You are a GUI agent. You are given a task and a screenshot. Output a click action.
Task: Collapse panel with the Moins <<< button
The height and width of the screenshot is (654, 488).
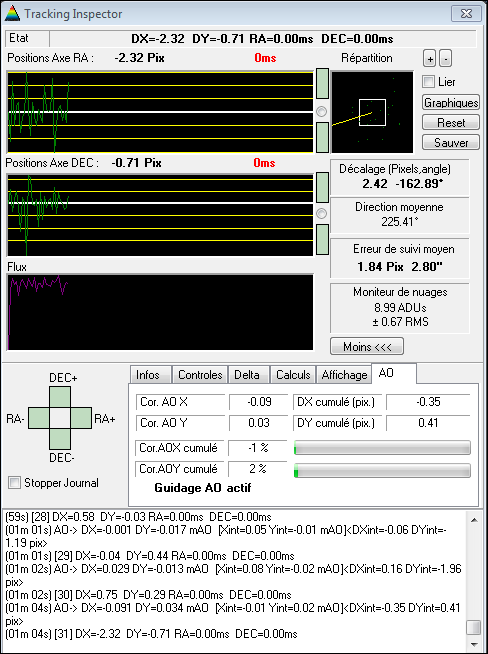coord(367,346)
